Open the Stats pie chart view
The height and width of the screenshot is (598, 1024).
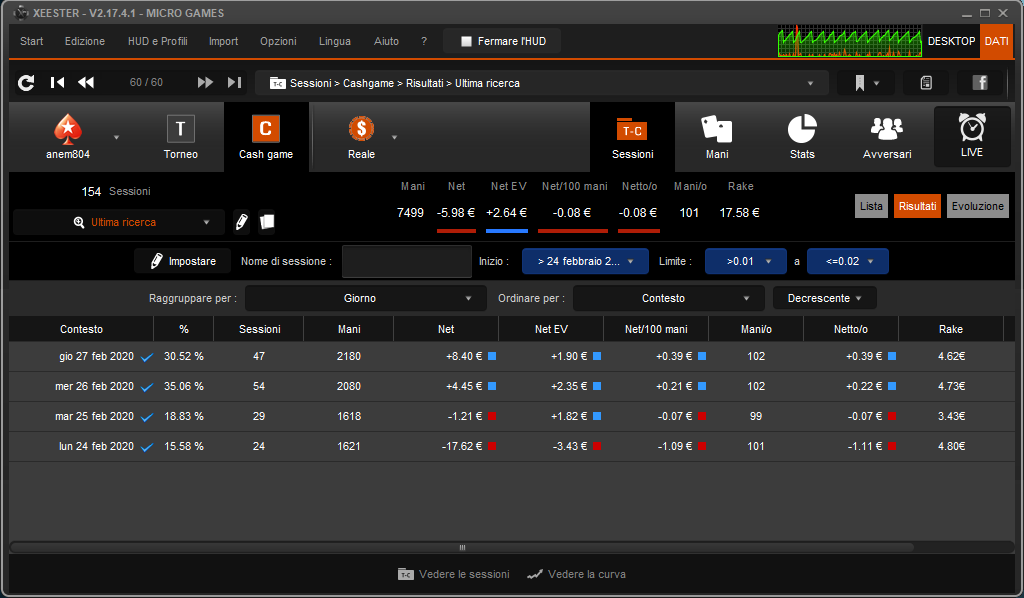point(802,137)
